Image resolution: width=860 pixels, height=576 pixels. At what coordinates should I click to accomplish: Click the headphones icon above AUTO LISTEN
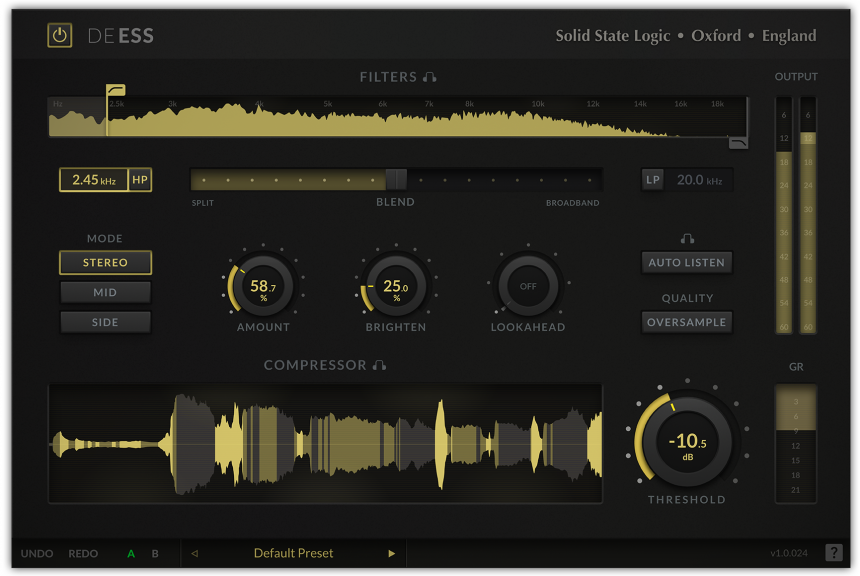687,238
